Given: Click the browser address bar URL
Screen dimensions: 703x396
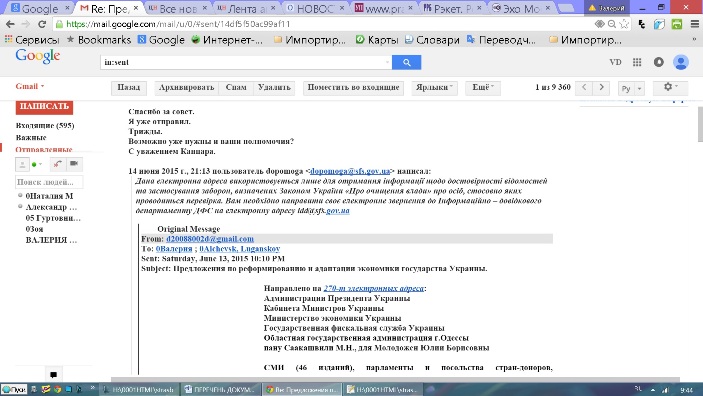Looking at the screenshot, I should point(178,24).
